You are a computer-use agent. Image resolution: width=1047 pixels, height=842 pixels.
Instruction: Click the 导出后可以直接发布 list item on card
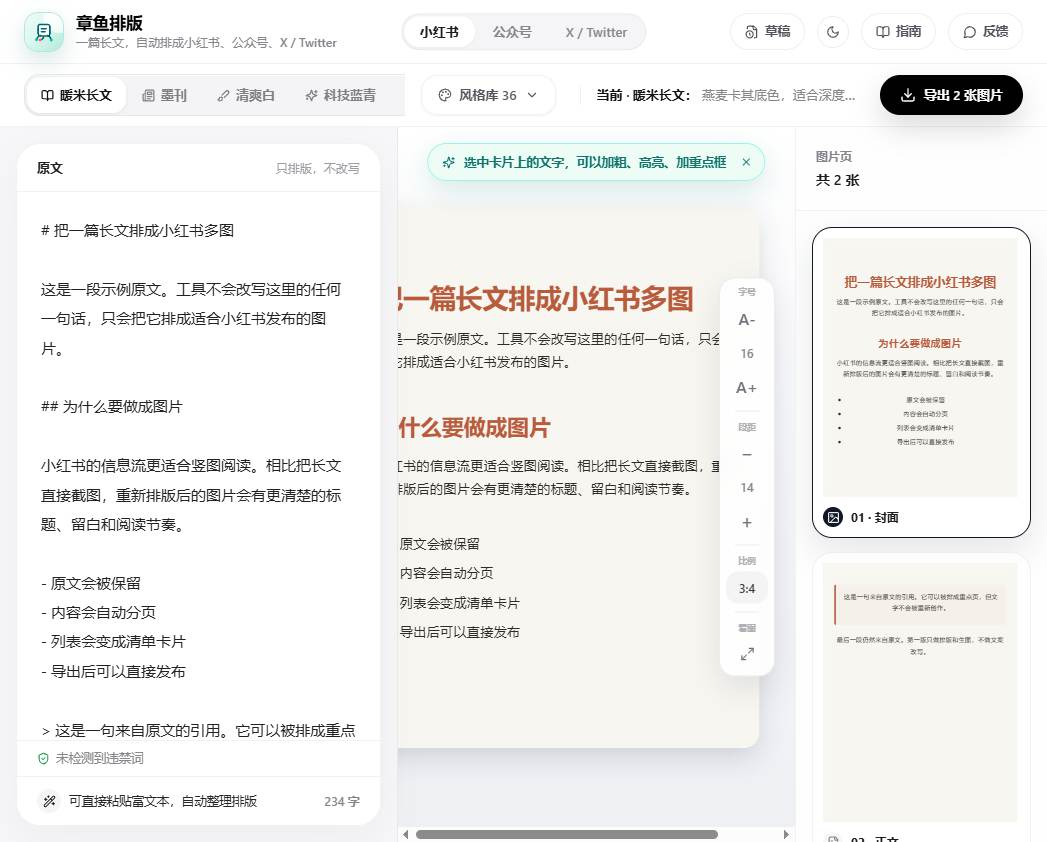pos(459,632)
